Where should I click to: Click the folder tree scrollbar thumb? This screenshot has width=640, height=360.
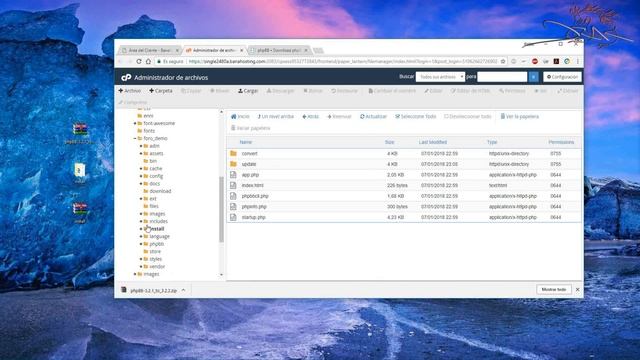(x=221, y=209)
